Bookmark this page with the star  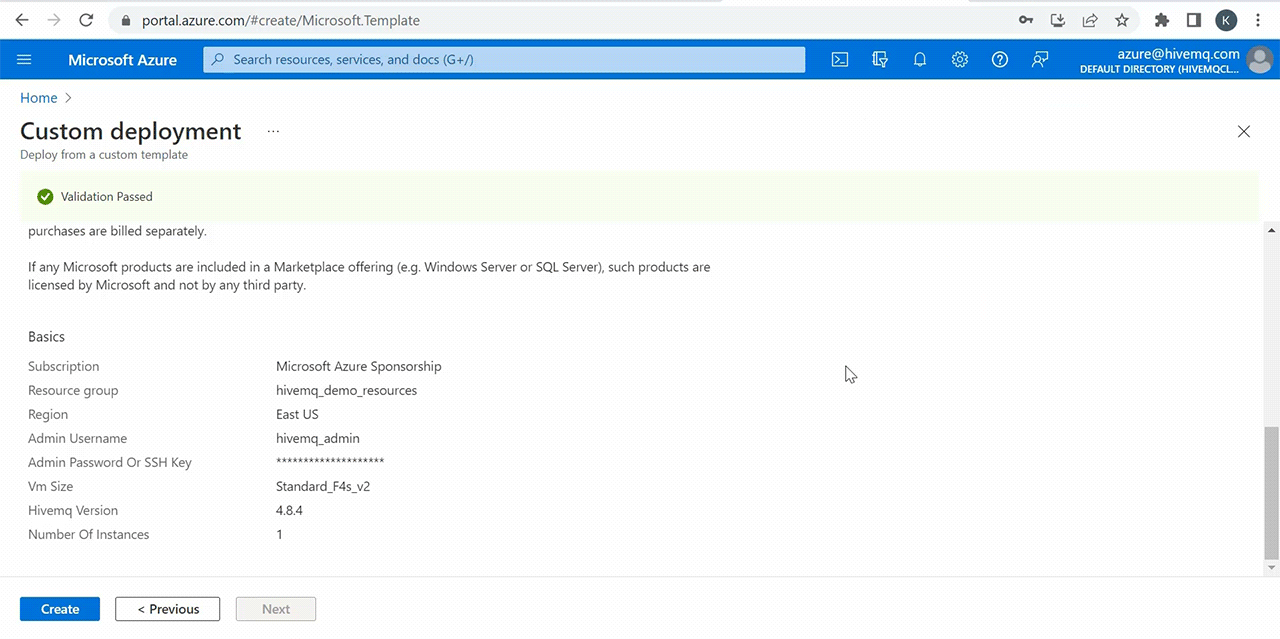click(x=1122, y=20)
